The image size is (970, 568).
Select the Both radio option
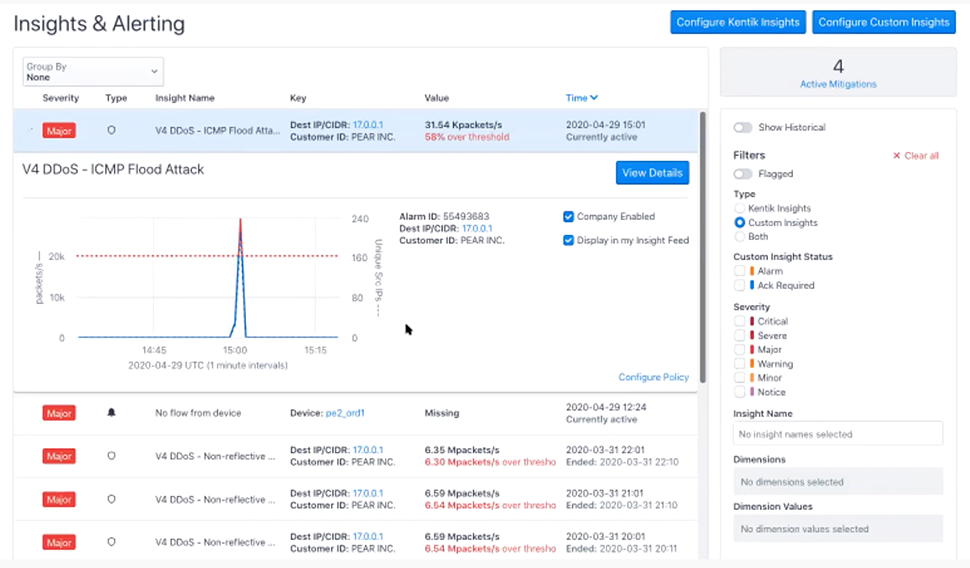739,237
